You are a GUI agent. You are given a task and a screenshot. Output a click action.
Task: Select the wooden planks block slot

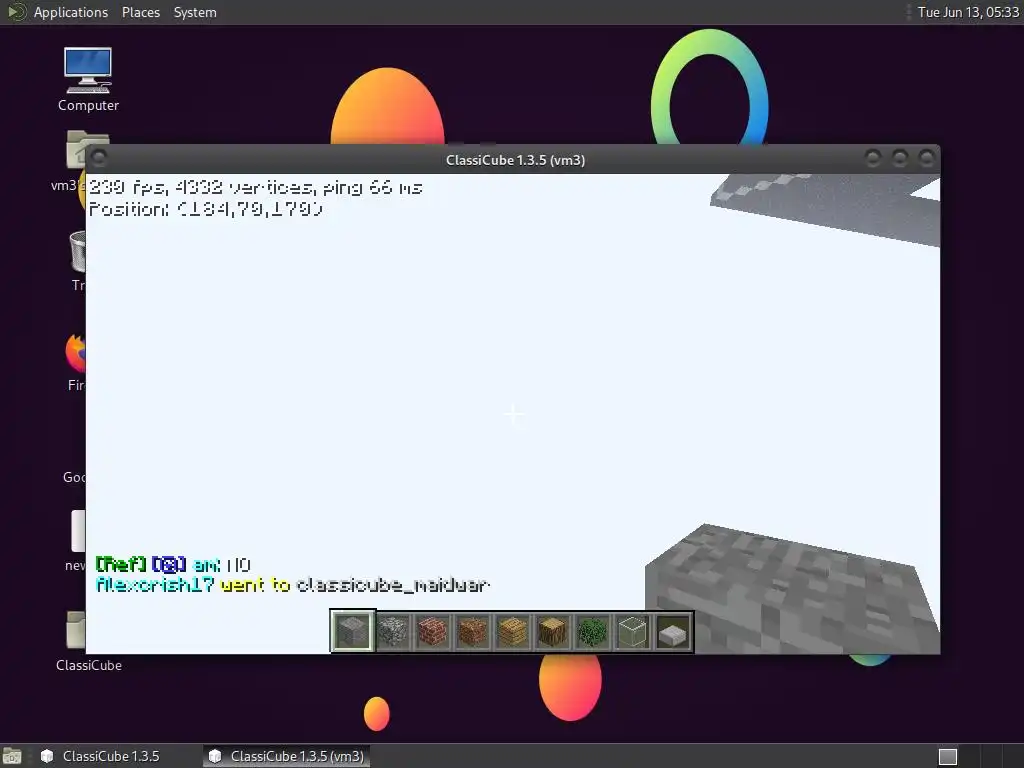tap(513, 632)
